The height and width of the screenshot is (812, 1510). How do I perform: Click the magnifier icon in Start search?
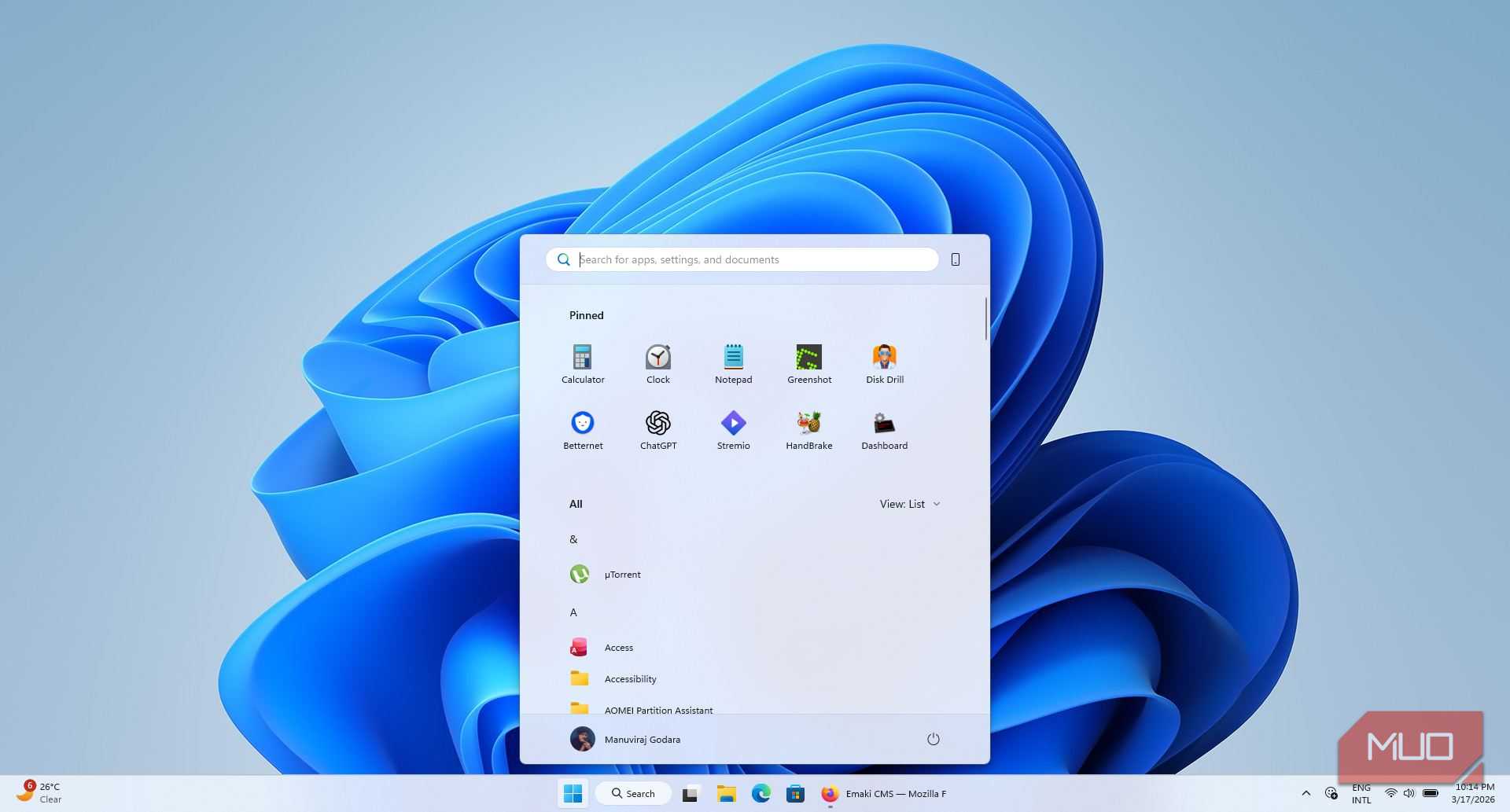[x=564, y=259]
